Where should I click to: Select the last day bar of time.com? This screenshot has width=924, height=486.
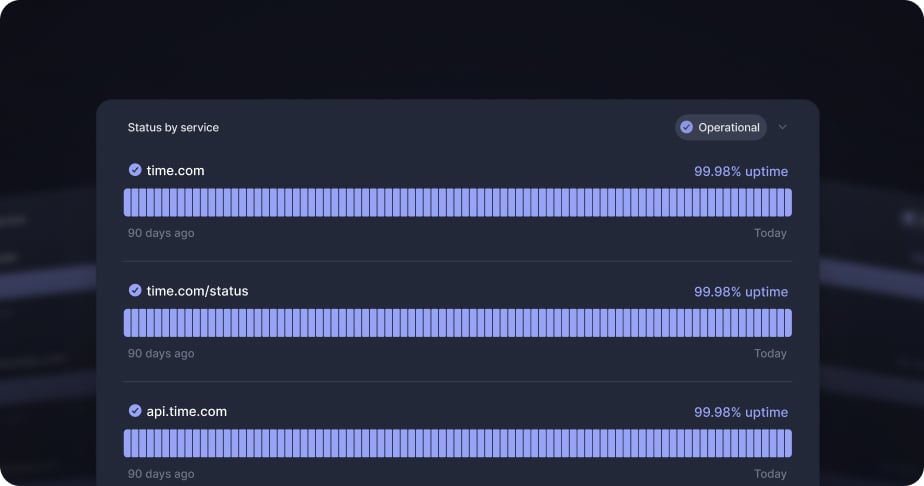pos(788,203)
